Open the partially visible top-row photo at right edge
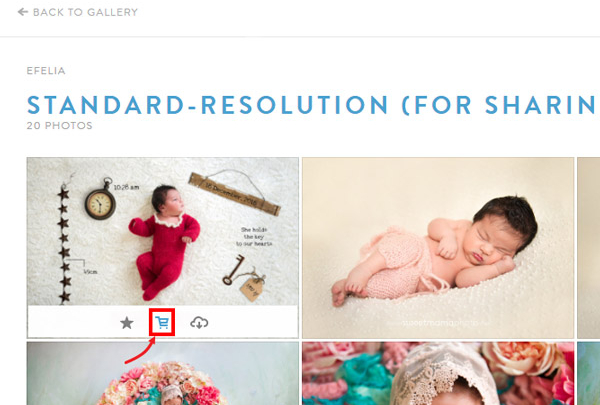This screenshot has height=405, width=600. coord(589,248)
